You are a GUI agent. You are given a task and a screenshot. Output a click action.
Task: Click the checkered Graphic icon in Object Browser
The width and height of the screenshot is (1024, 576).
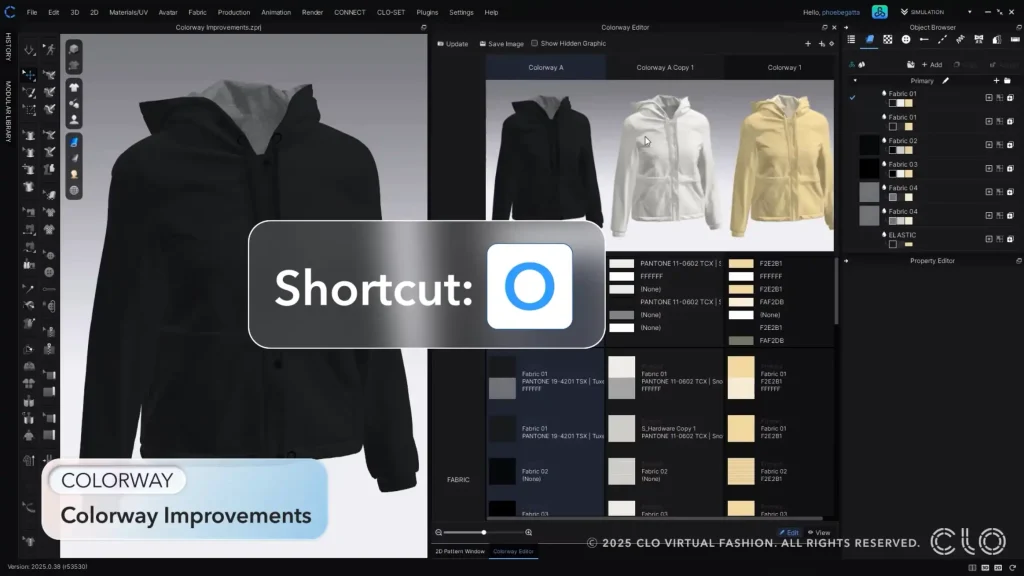click(888, 39)
